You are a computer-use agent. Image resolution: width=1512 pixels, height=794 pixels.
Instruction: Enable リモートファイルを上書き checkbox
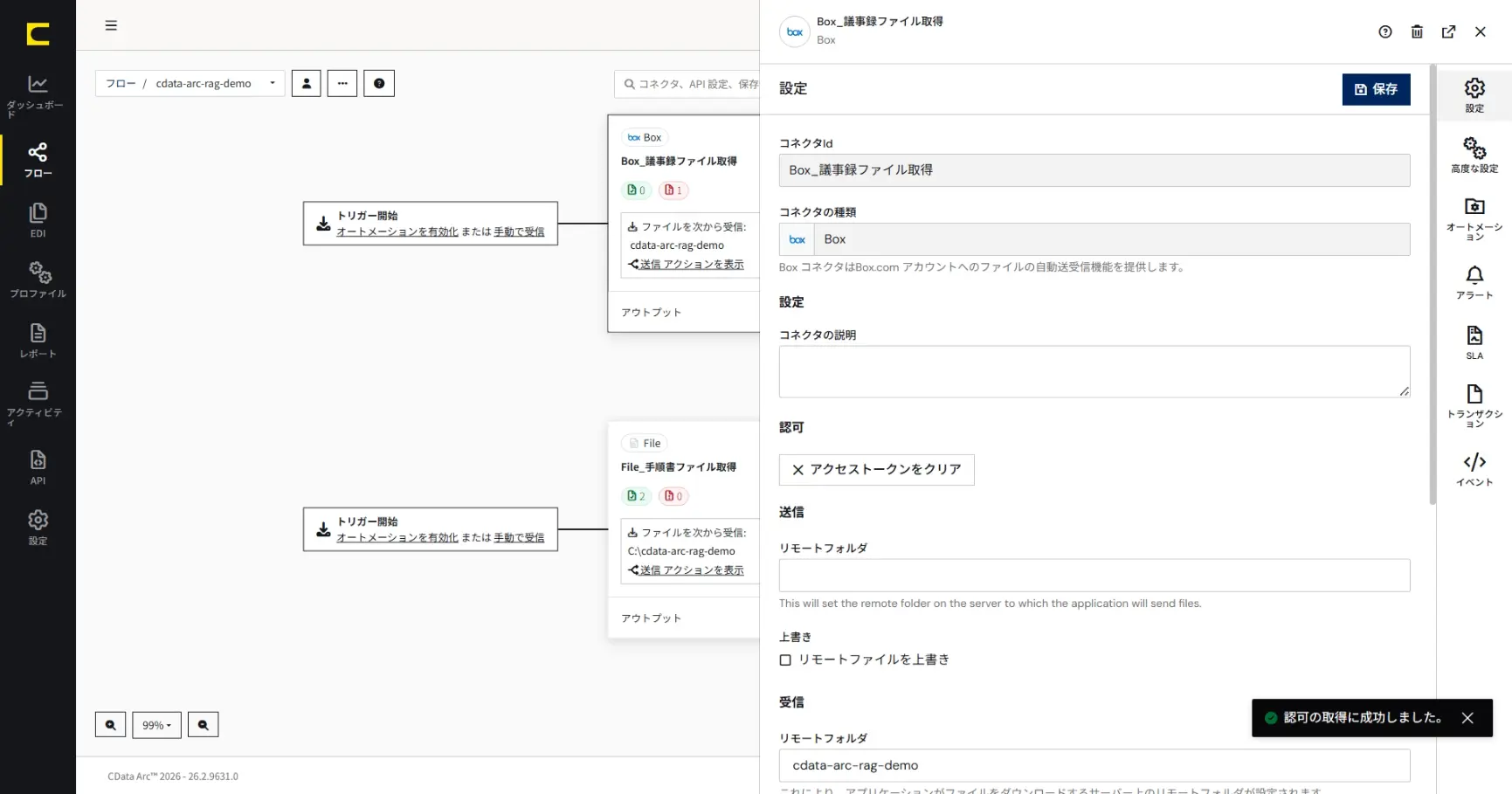[785, 660]
